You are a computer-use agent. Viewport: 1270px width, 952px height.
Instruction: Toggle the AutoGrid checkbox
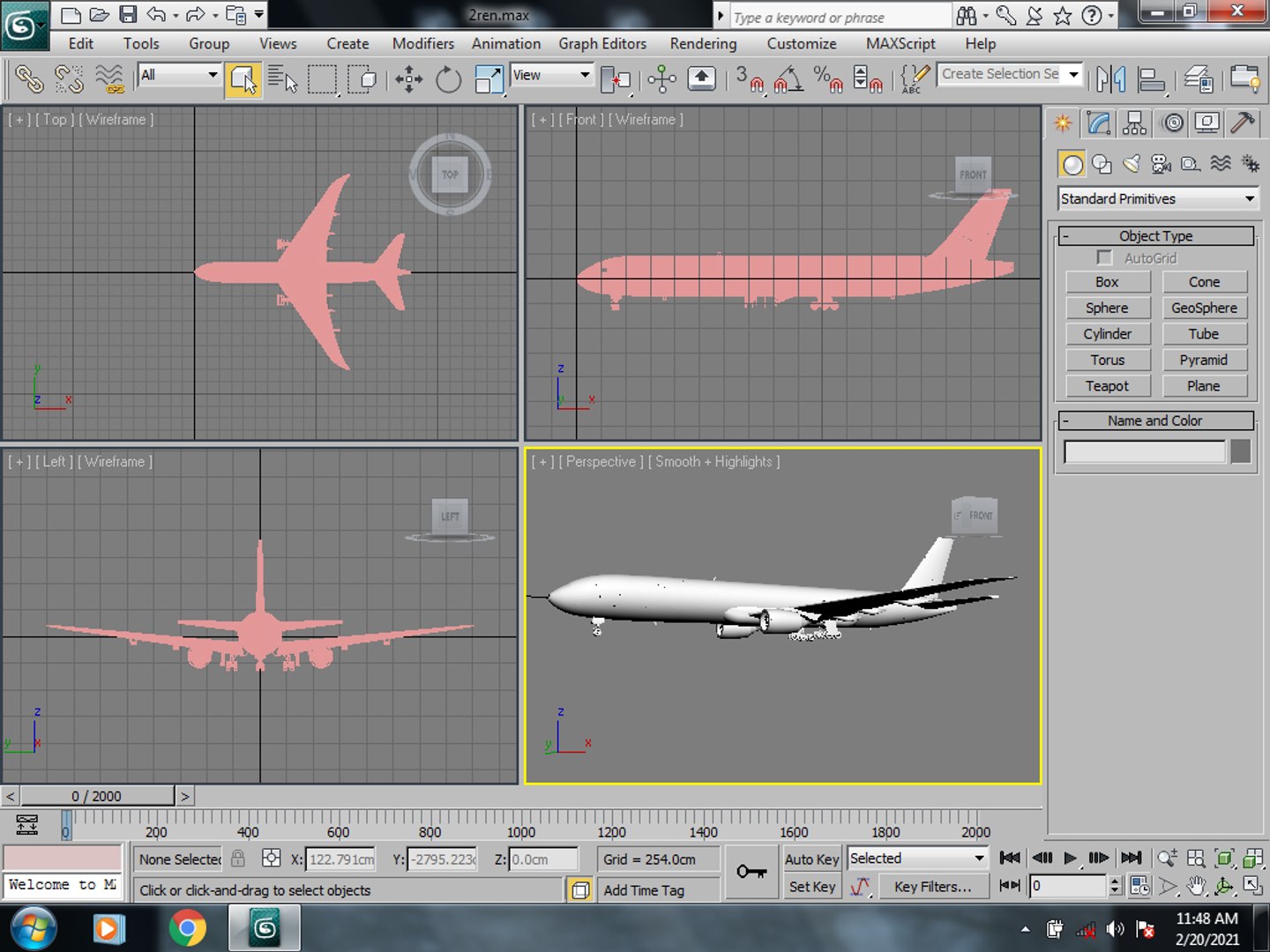click(x=1104, y=257)
